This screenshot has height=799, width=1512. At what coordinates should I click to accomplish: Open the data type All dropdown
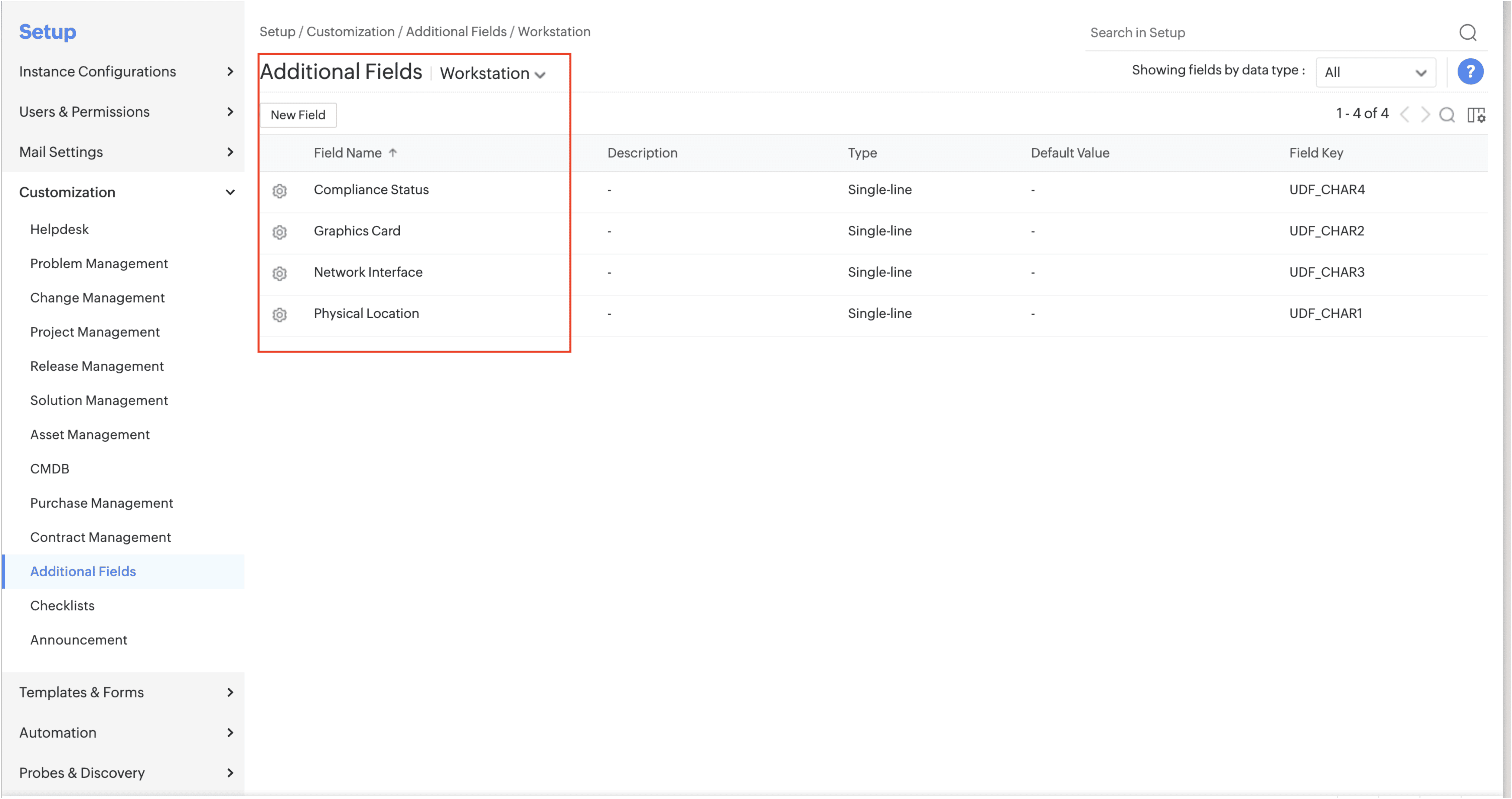tap(1375, 72)
